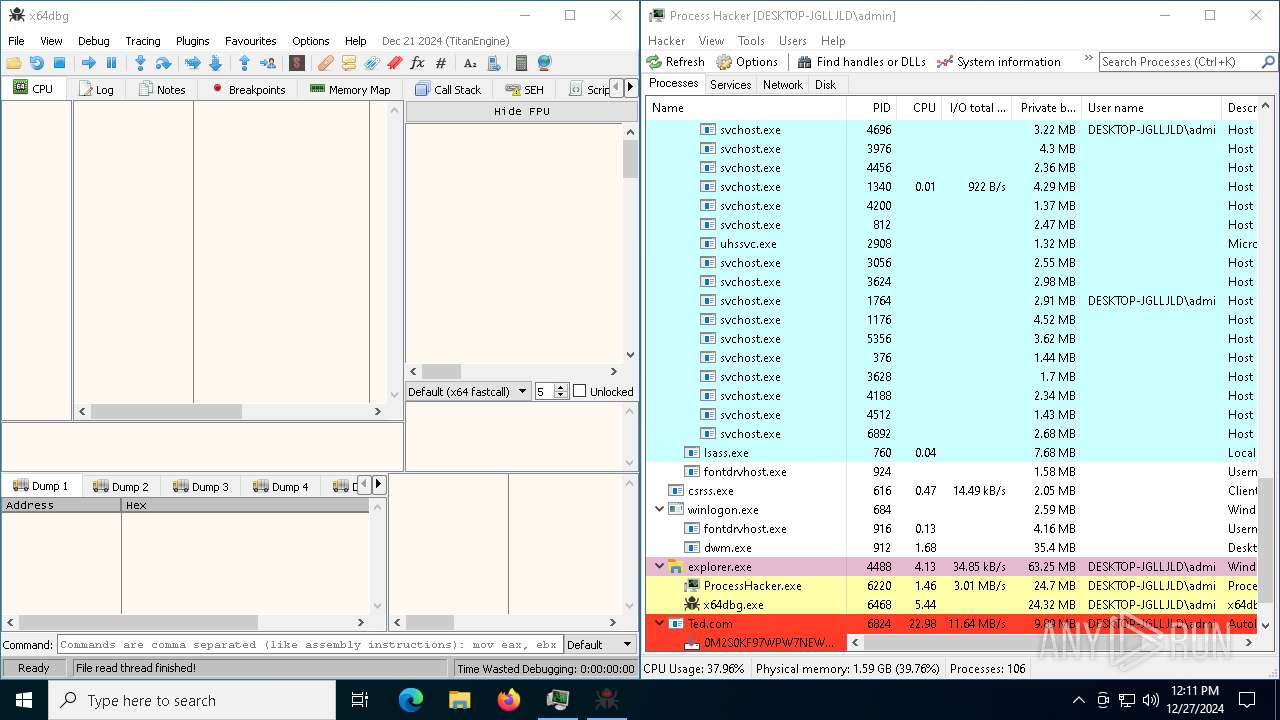Screen dimensions: 1280x720
Task: Switch to the Services tab in Process Hacker
Action: (x=731, y=85)
